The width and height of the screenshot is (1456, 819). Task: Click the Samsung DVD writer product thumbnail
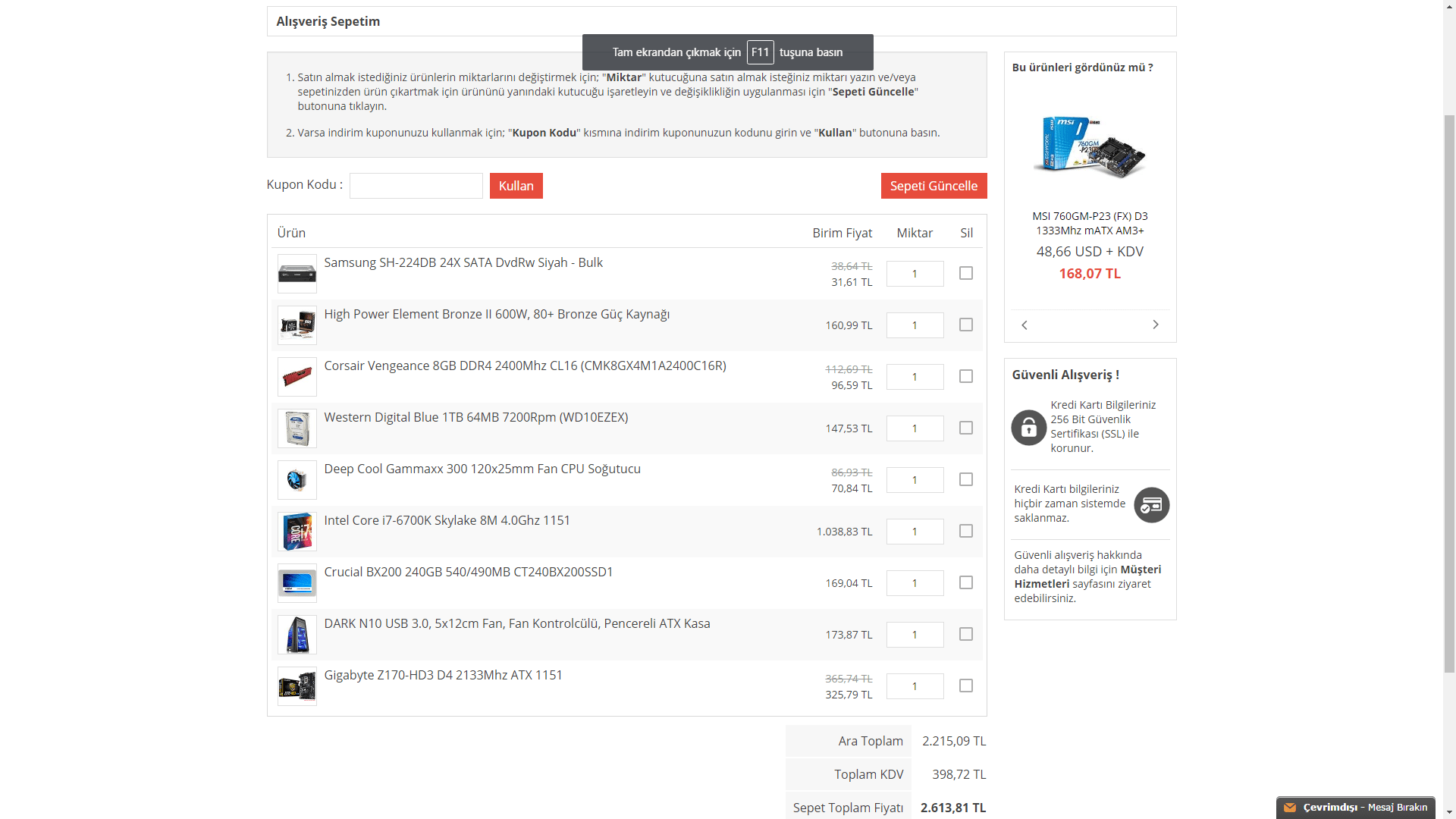click(297, 274)
